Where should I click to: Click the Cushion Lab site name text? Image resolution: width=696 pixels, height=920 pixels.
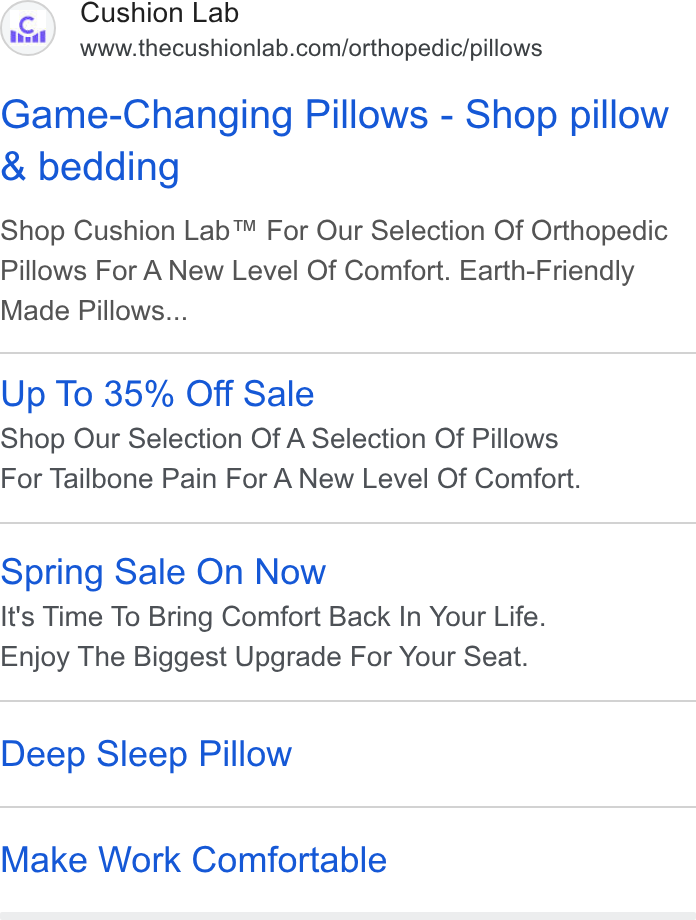[160, 13]
